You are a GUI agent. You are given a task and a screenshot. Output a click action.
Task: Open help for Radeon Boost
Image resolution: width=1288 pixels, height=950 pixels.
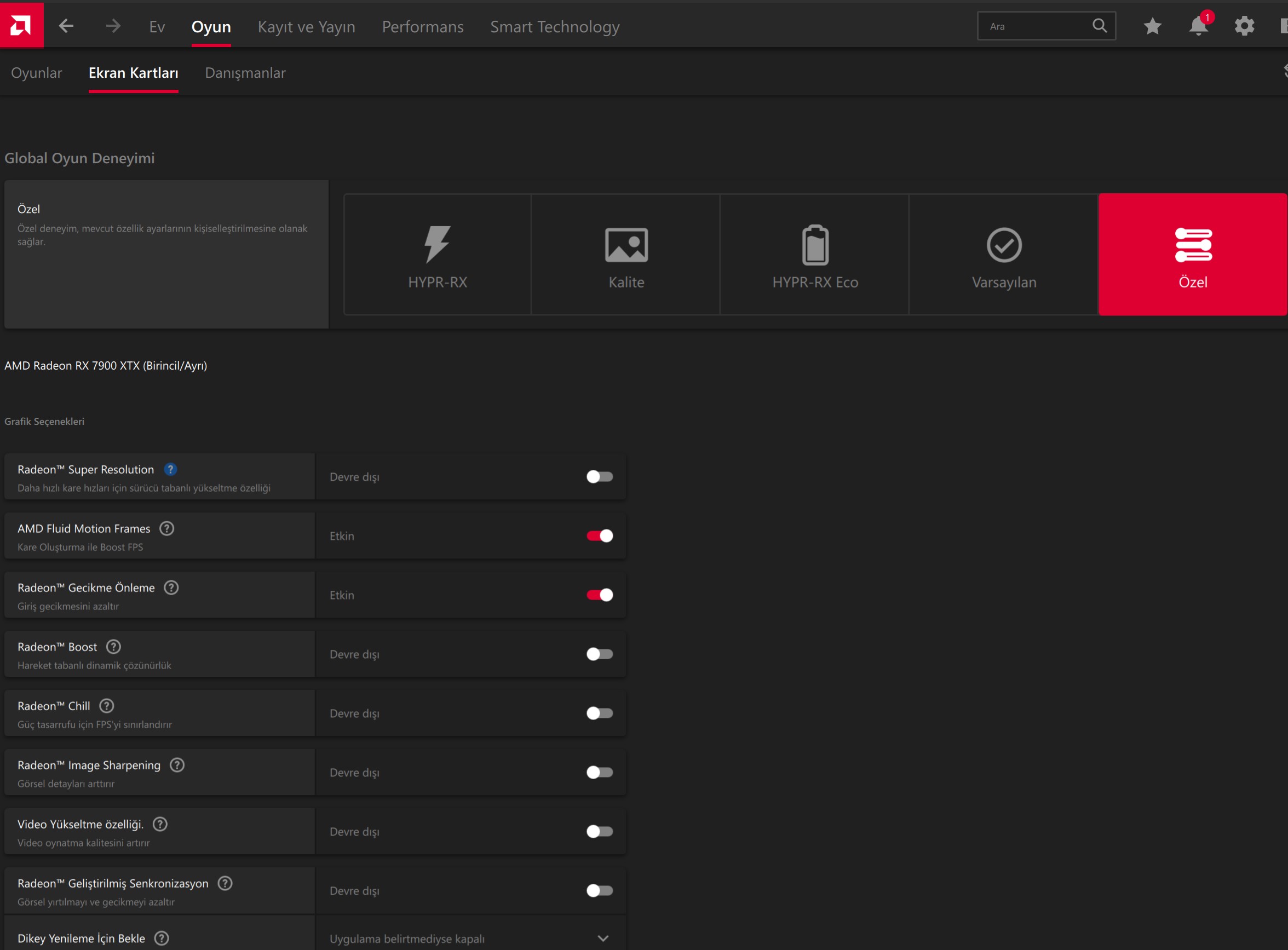(114, 647)
